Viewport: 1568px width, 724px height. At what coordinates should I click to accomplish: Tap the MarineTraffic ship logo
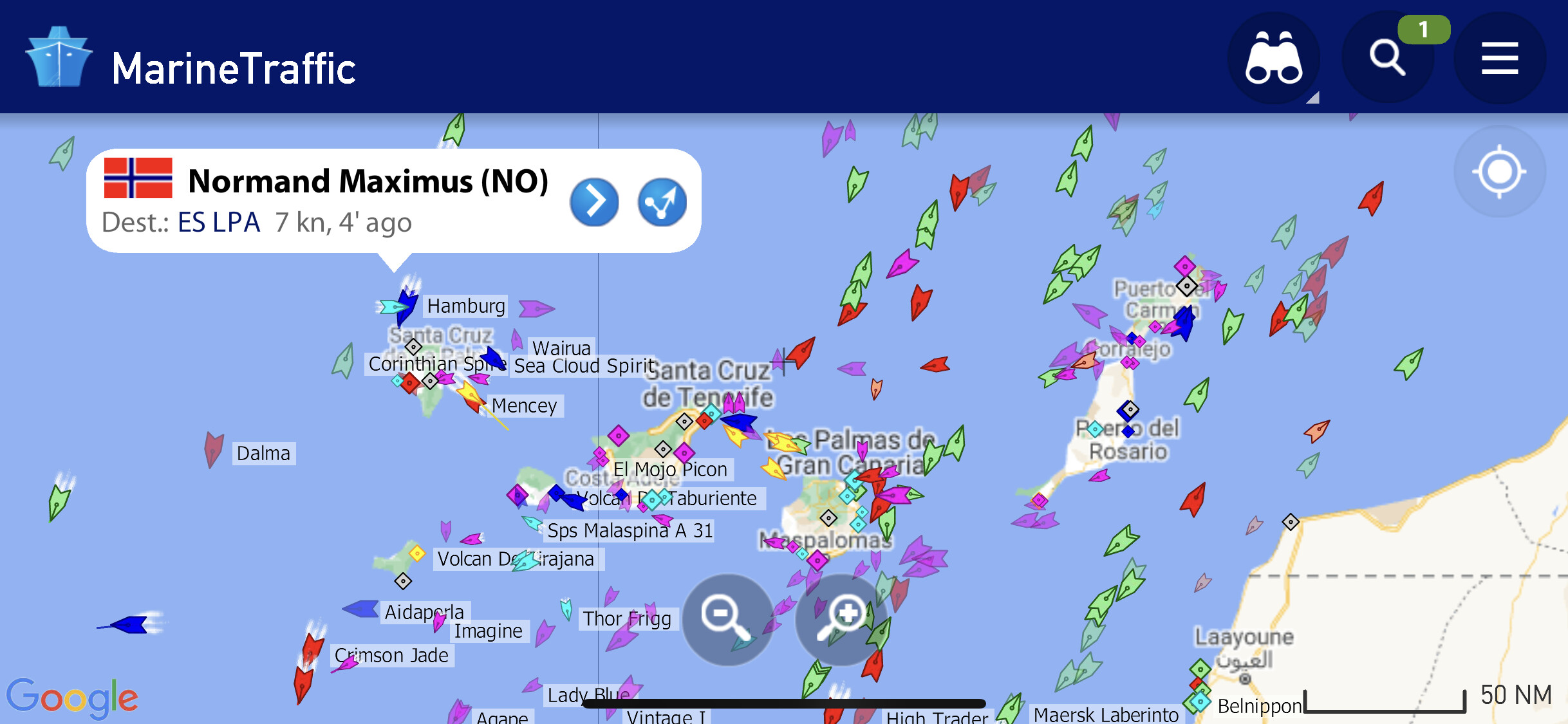59,57
